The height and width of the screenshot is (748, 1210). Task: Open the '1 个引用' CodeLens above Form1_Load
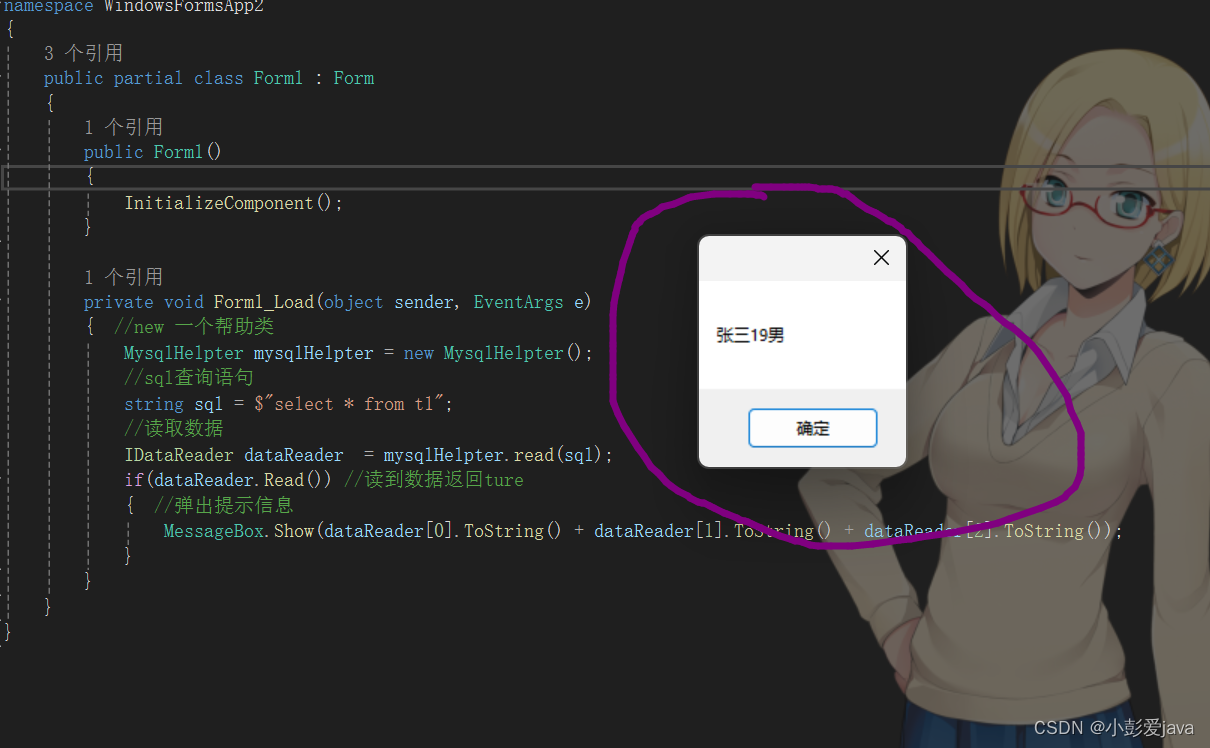click(123, 277)
